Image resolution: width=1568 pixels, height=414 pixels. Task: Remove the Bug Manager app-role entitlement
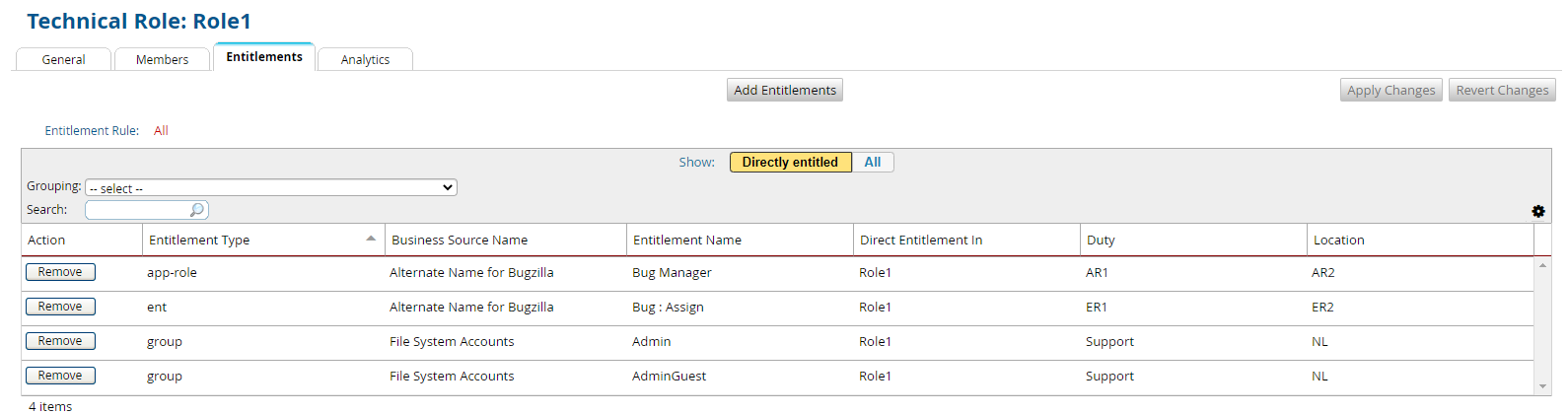click(x=60, y=272)
